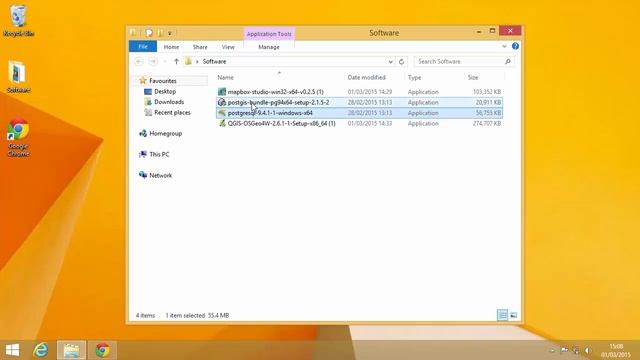Click mapbox-studio file icon

click(222, 92)
